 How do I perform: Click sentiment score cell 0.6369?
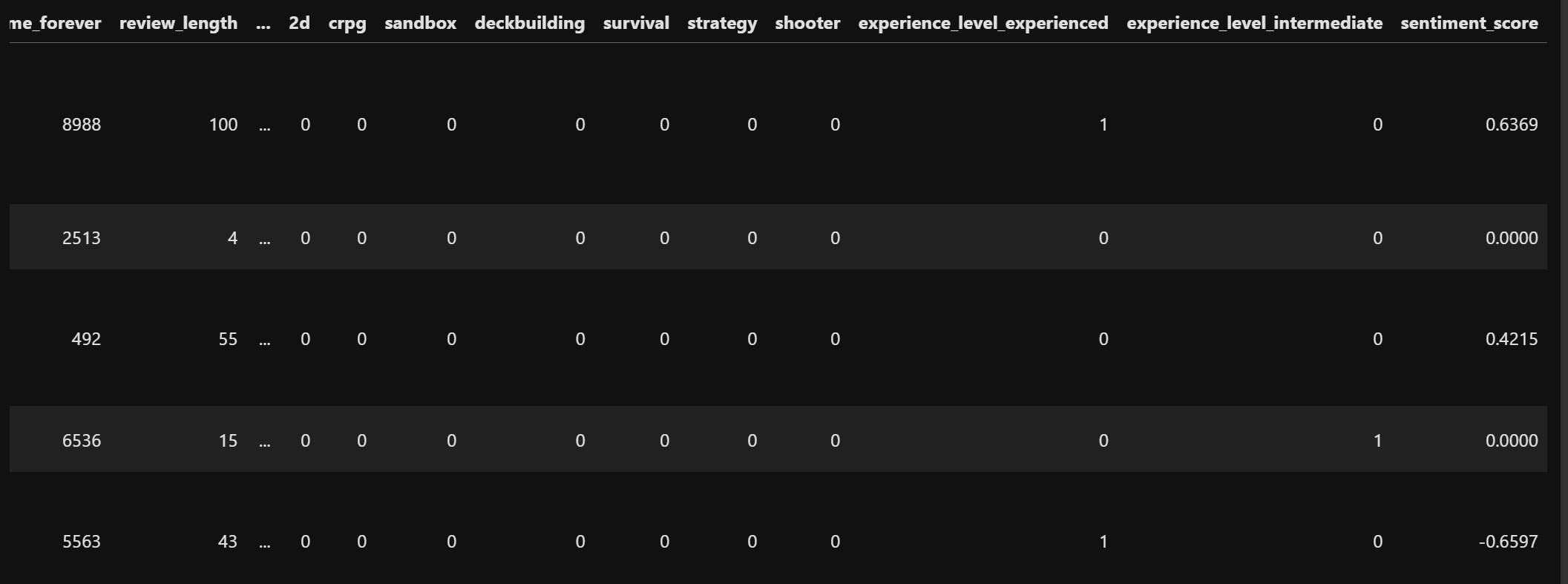pyautogui.click(x=1512, y=125)
